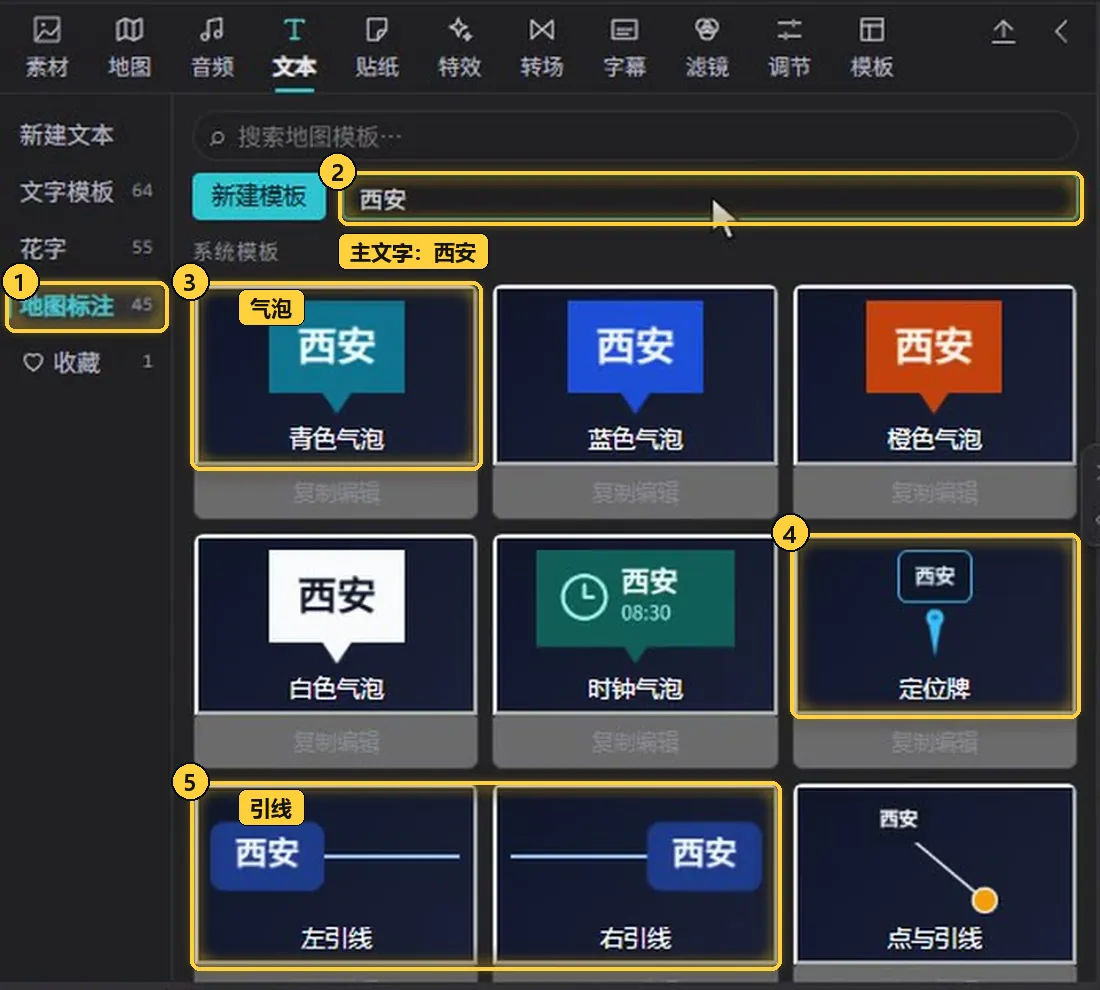This screenshot has width=1100, height=990.
Task: Open 收藏 favorites in sidebar
Action: point(87,362)
